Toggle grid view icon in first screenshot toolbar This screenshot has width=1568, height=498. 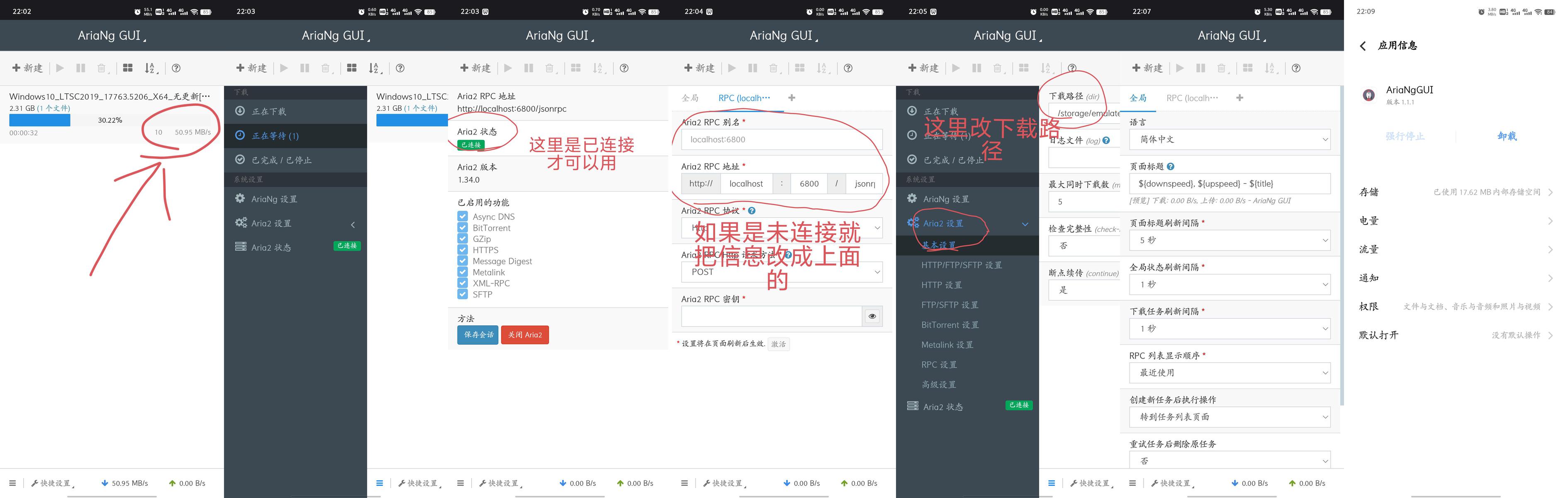[128, 68]
